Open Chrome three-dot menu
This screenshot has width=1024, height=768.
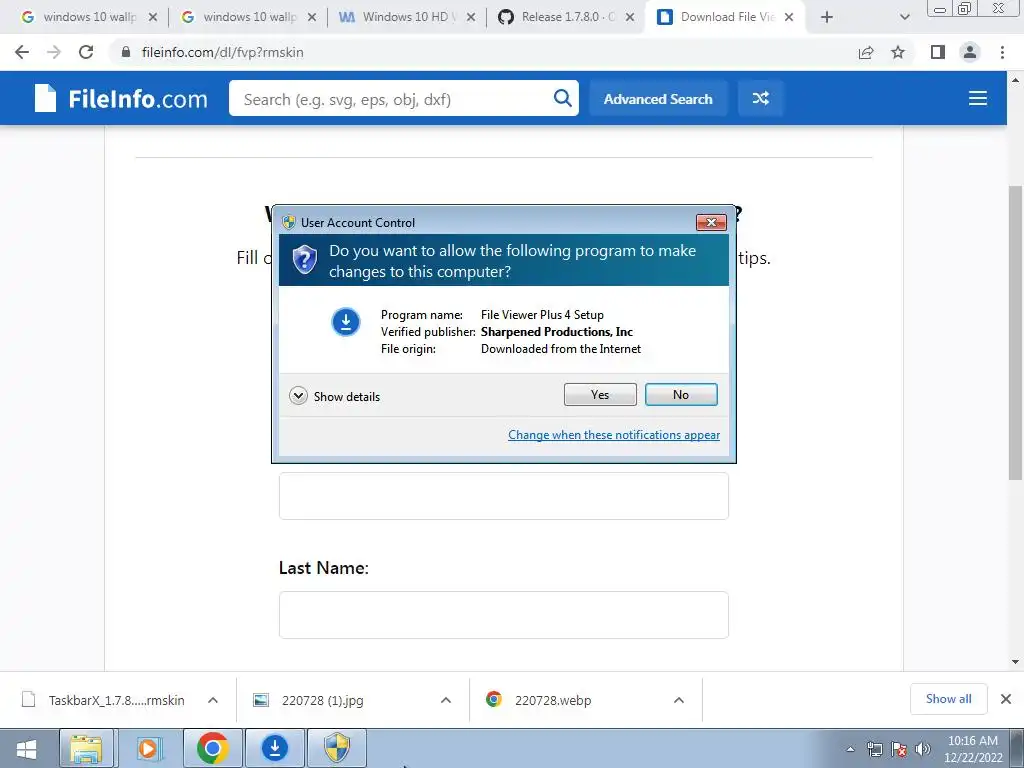pyautogui.click(x=1002, y=52)
